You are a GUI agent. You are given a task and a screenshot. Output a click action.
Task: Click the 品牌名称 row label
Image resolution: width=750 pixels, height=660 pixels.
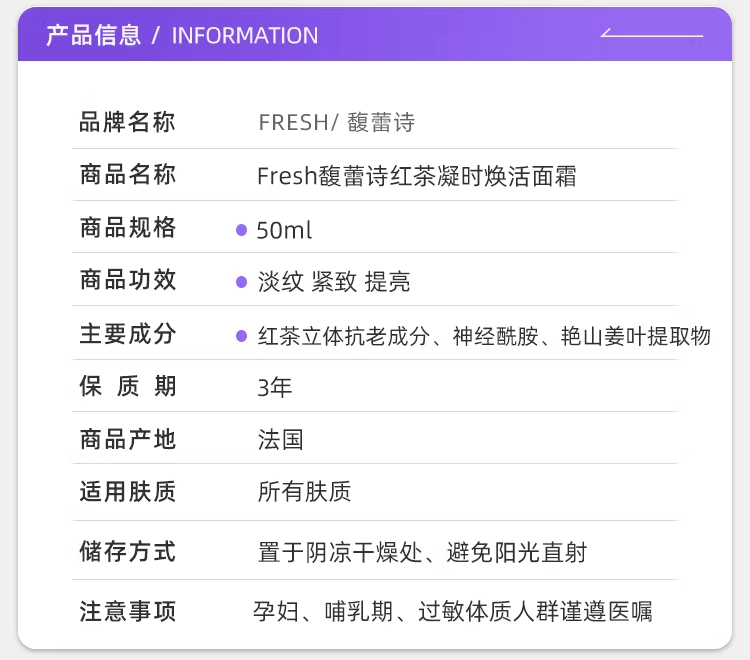click(x=127, y=123)
